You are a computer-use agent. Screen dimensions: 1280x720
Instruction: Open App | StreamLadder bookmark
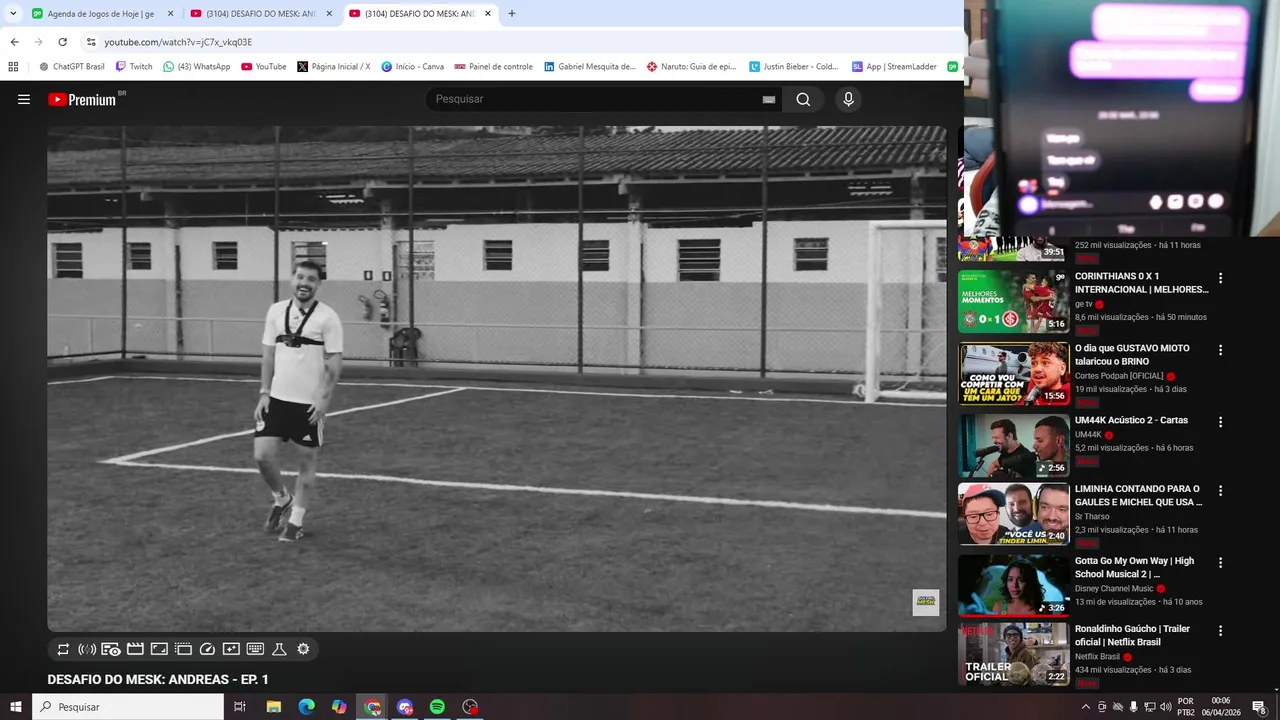tap(894, 67)
